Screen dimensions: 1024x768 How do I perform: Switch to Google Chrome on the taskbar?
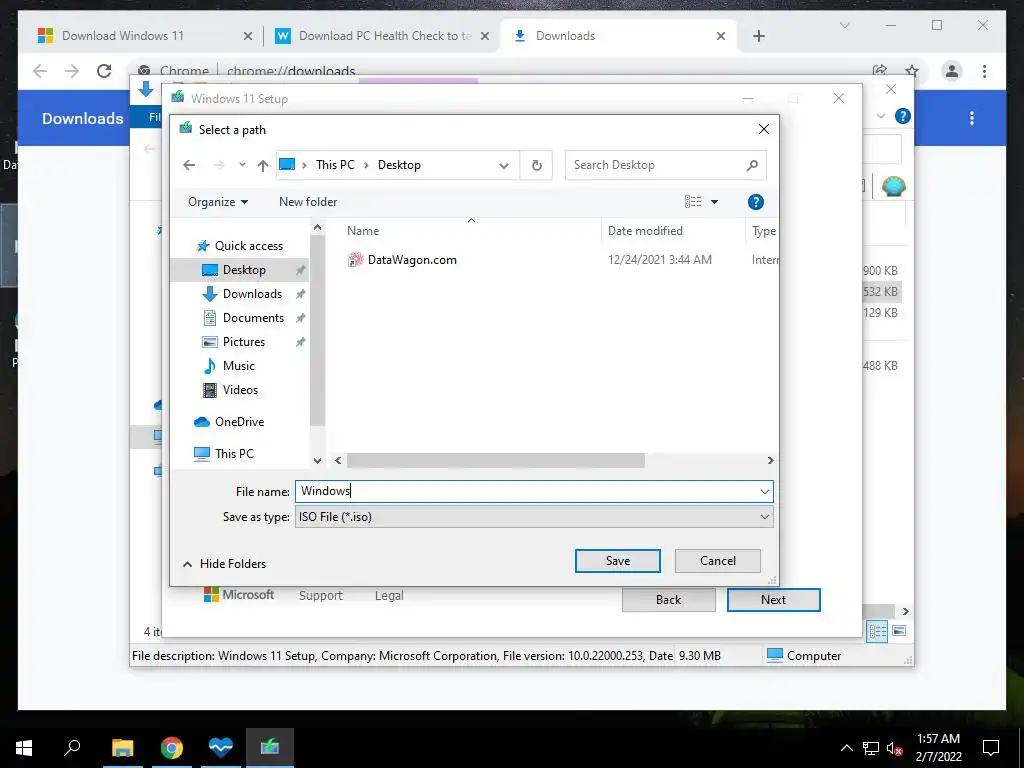tap(172, 748)
